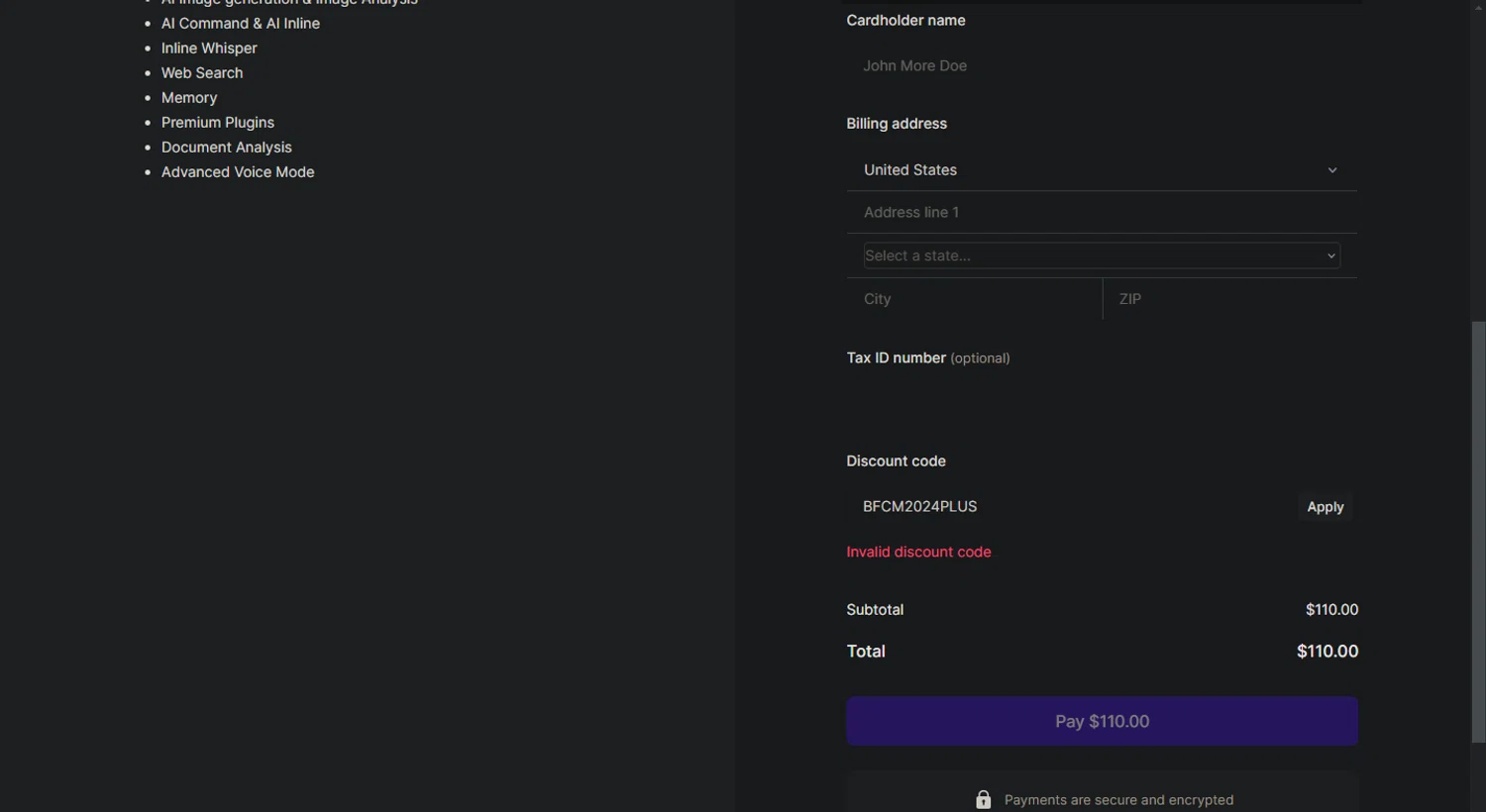
Task: Open the United States country dropdown
Action: [1102, 169]
